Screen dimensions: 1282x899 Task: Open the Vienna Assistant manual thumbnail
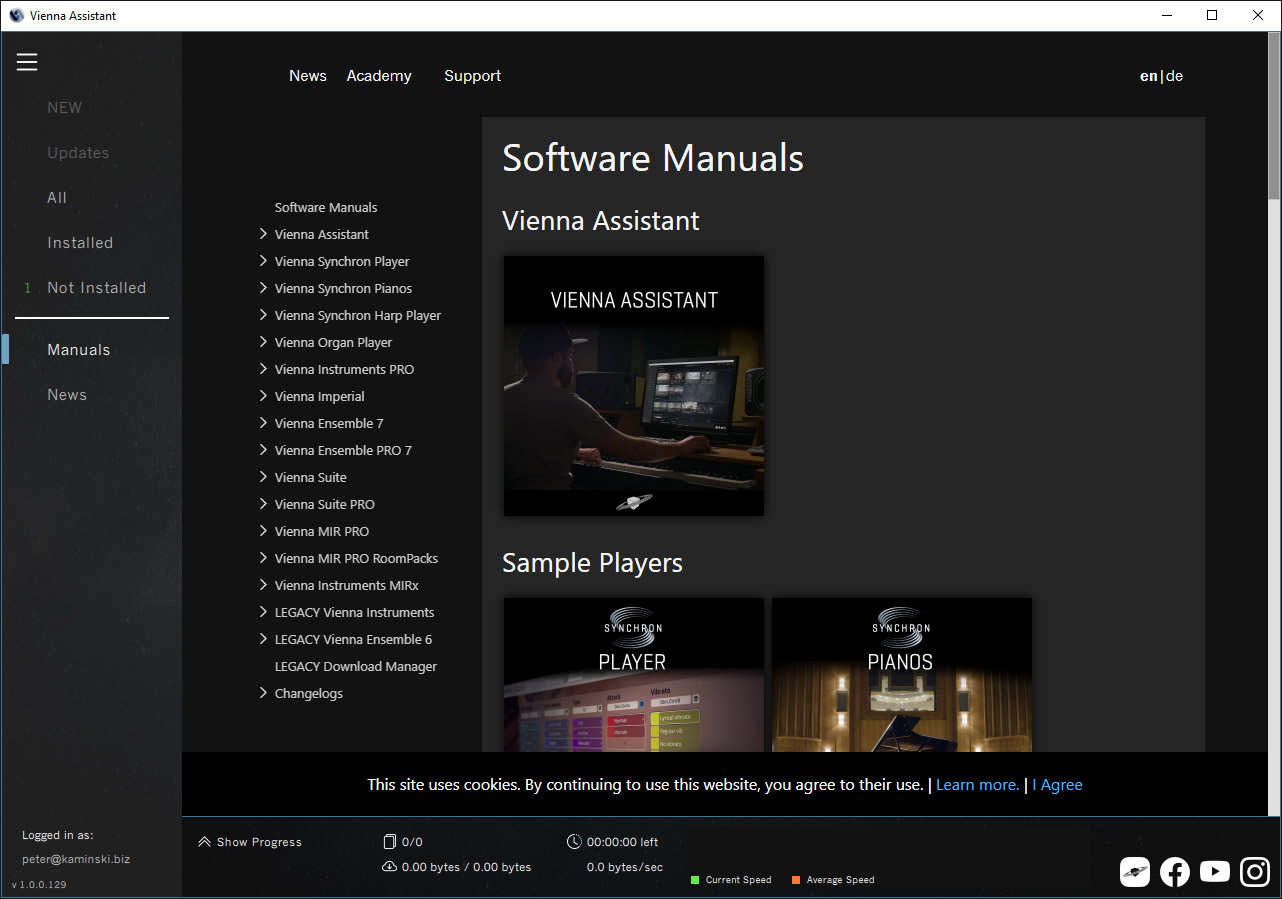634,386
